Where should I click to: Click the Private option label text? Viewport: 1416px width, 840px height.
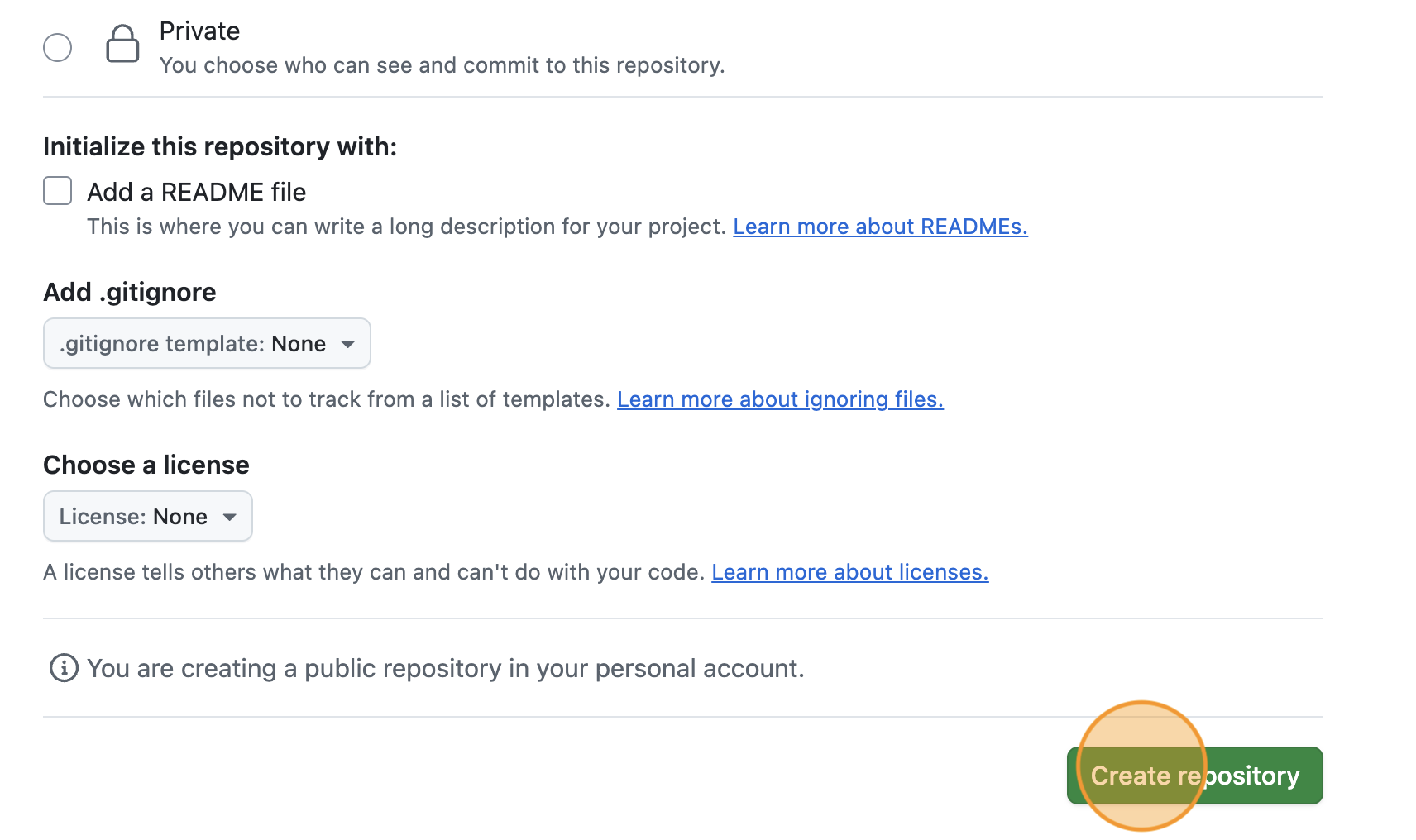coord(199,31)
